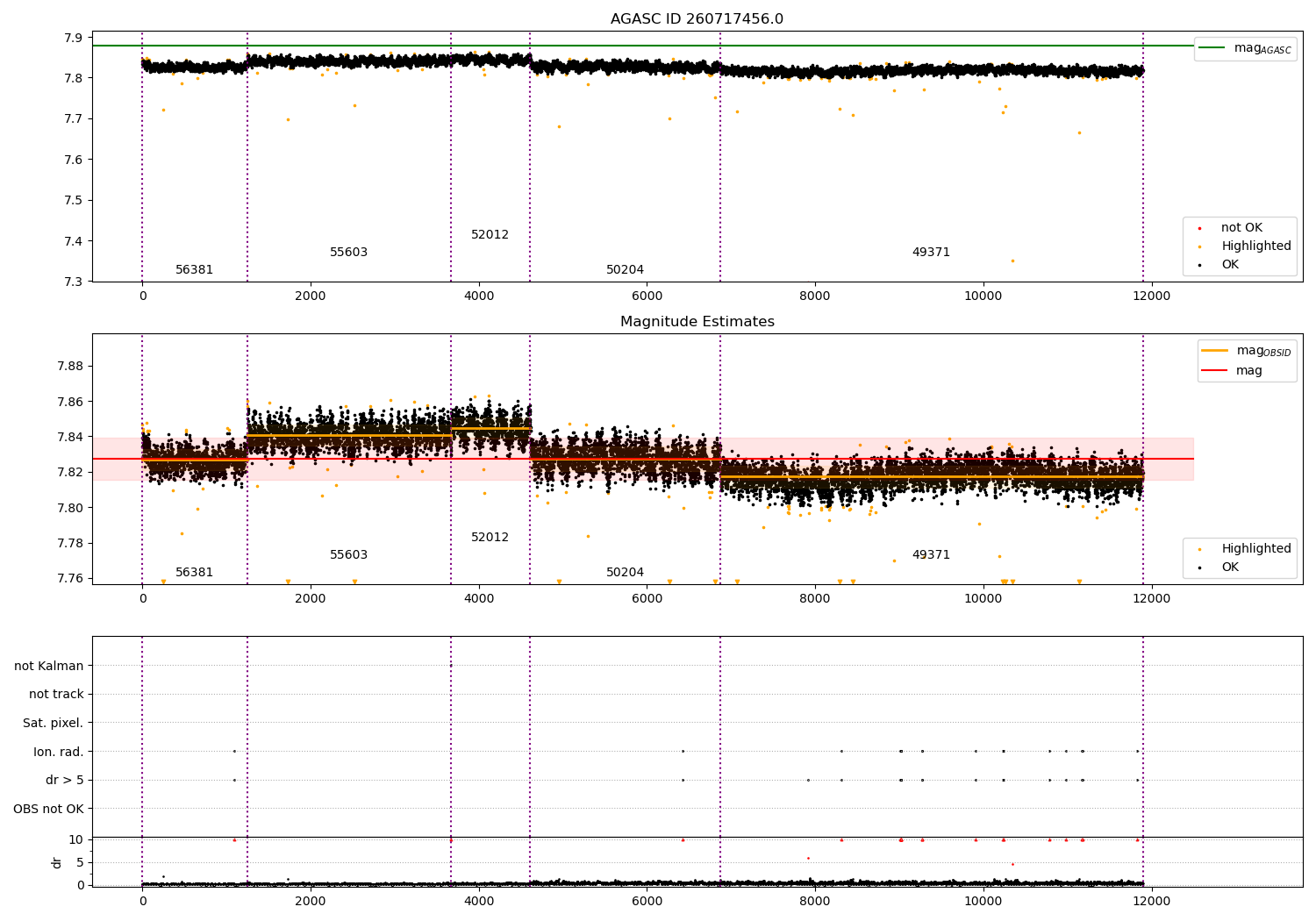Screen dimensions: 1316x921
Task: Click y-tick 10 on the dr axis
Action: (76, 839)
